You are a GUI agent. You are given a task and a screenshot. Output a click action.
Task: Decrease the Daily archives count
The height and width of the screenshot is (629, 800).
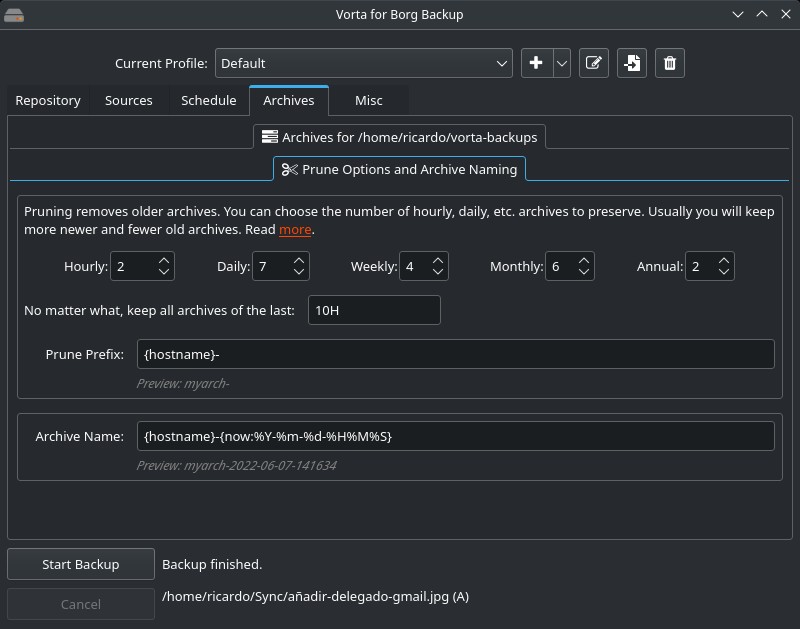coord(299,272)
